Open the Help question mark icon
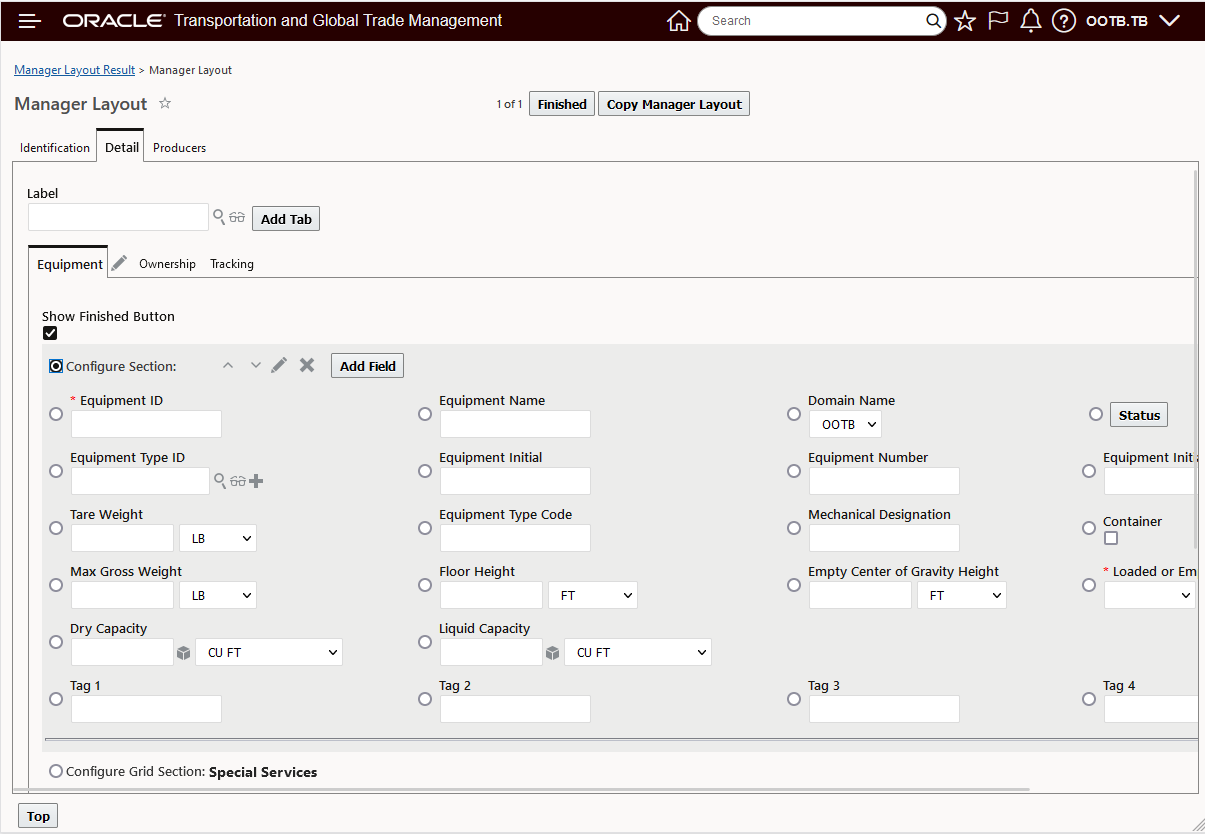The height and width of the screenshot is (834, 1205). pyautogui.click(x=1064, y=21)
